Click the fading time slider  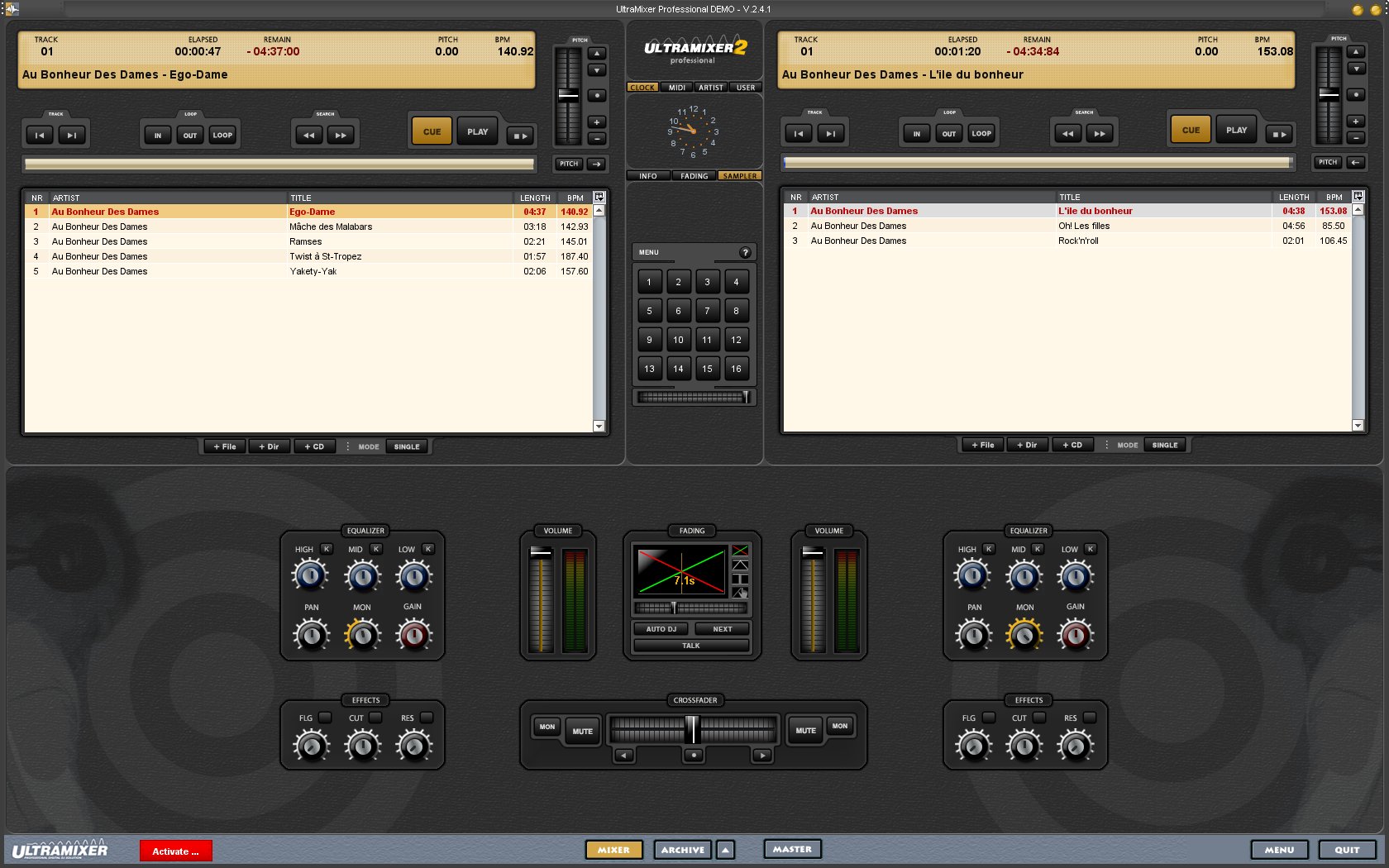click(690, 608)
